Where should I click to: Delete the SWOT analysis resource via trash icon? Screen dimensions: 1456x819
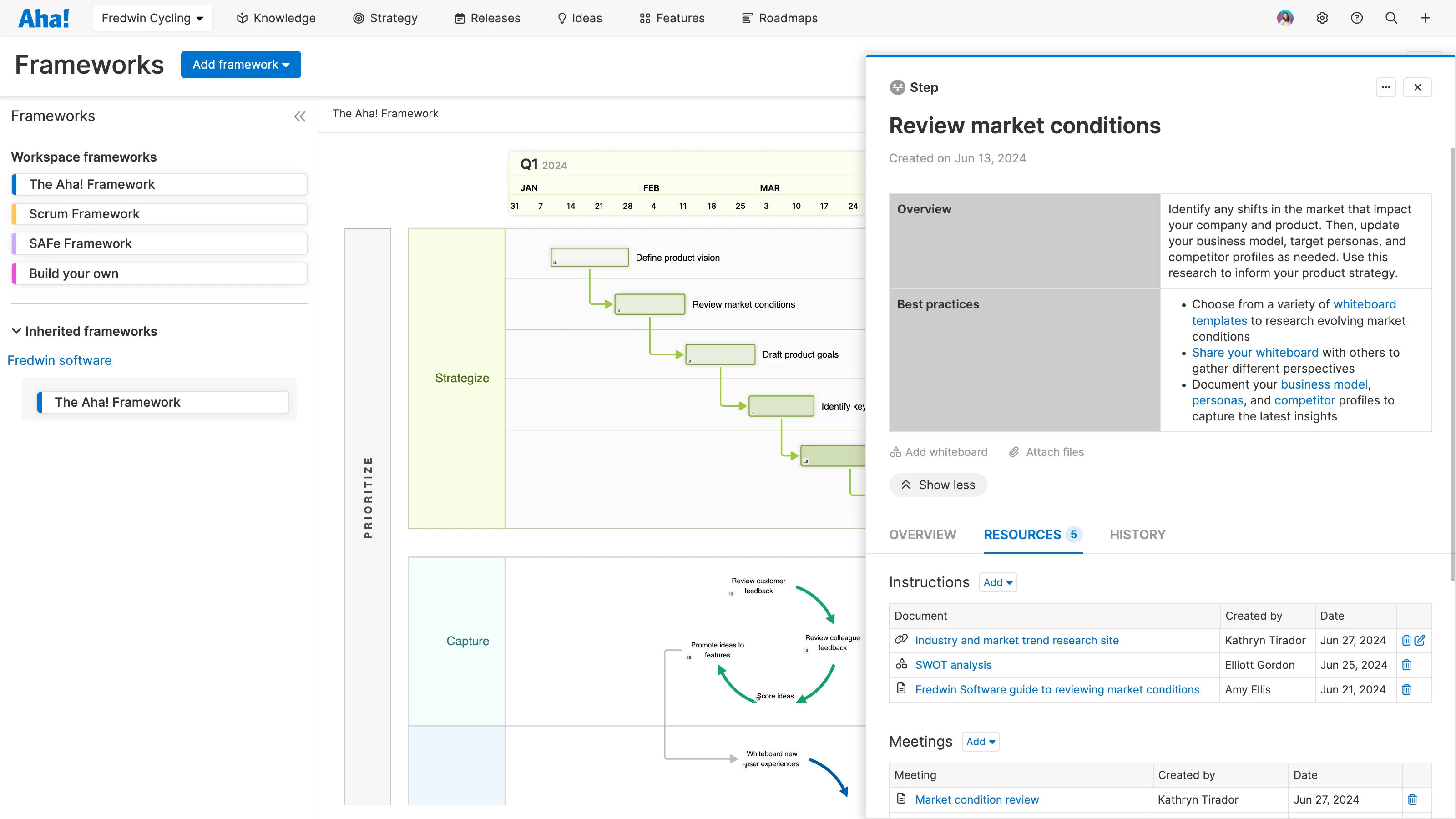pos(1407,665)
